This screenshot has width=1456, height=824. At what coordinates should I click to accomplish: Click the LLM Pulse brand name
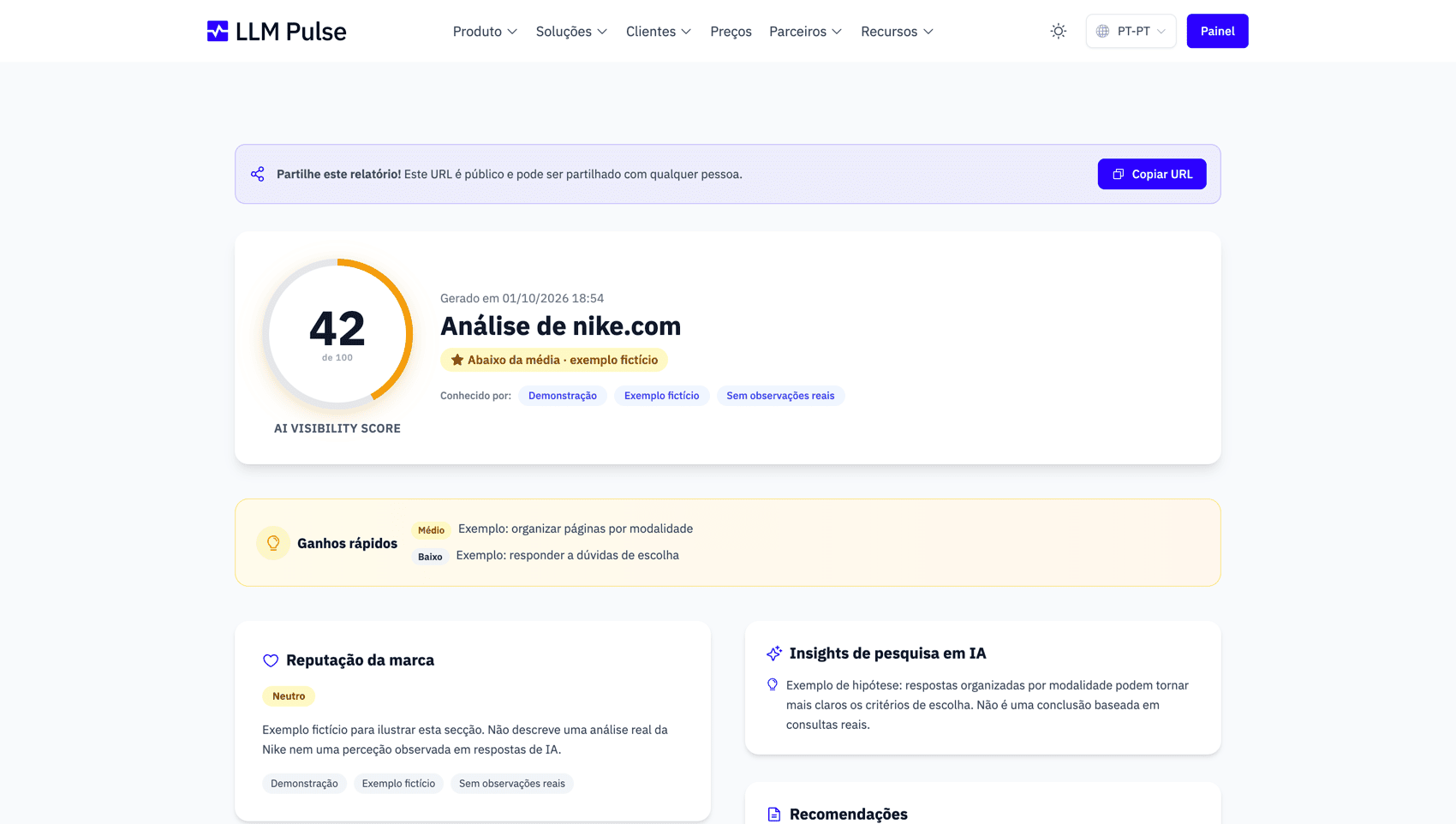point(291,32)
